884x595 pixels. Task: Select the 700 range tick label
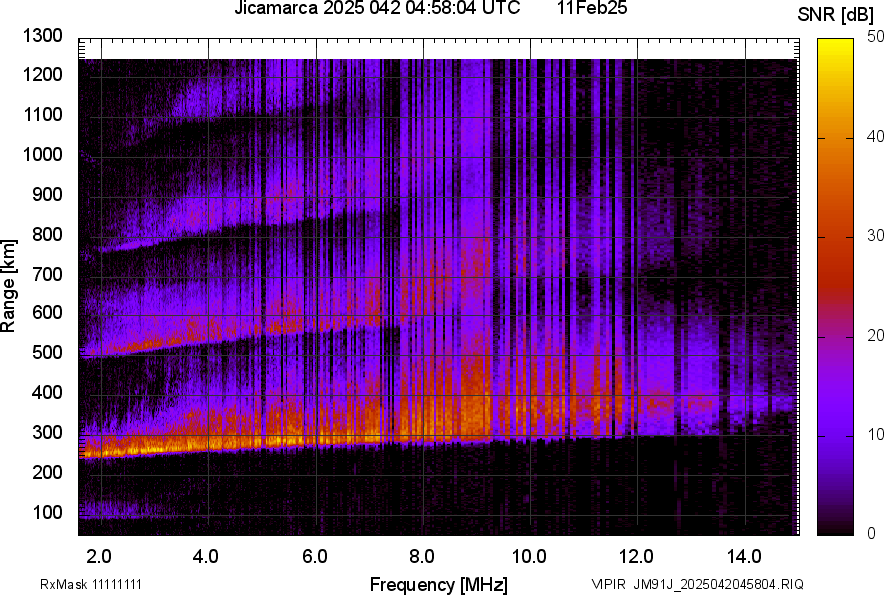click(x=46, y=274)
